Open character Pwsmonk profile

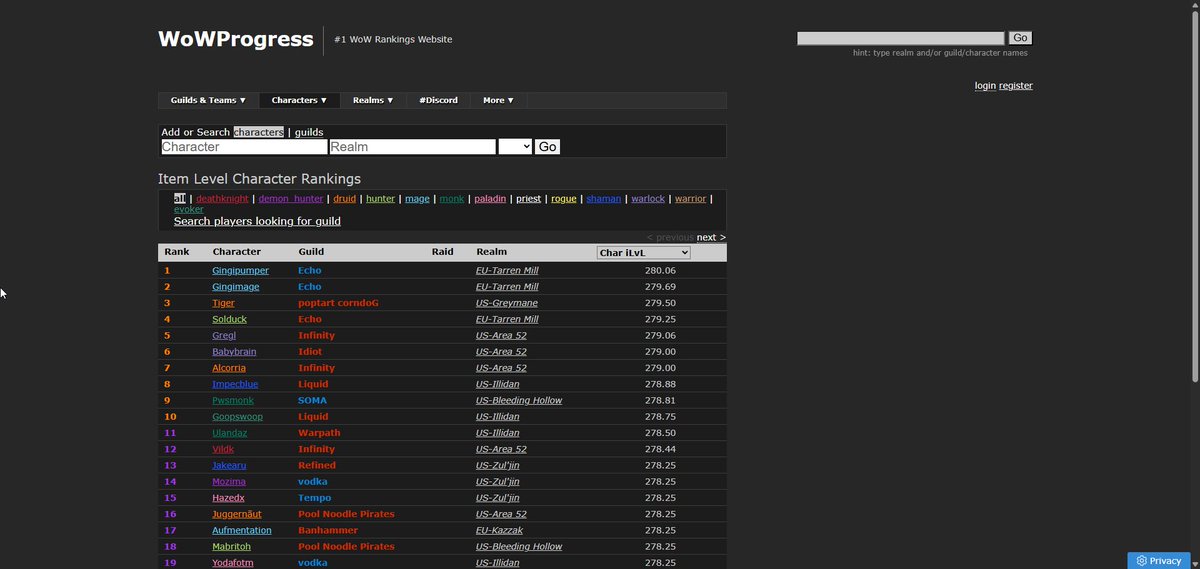tap(233, 400)
